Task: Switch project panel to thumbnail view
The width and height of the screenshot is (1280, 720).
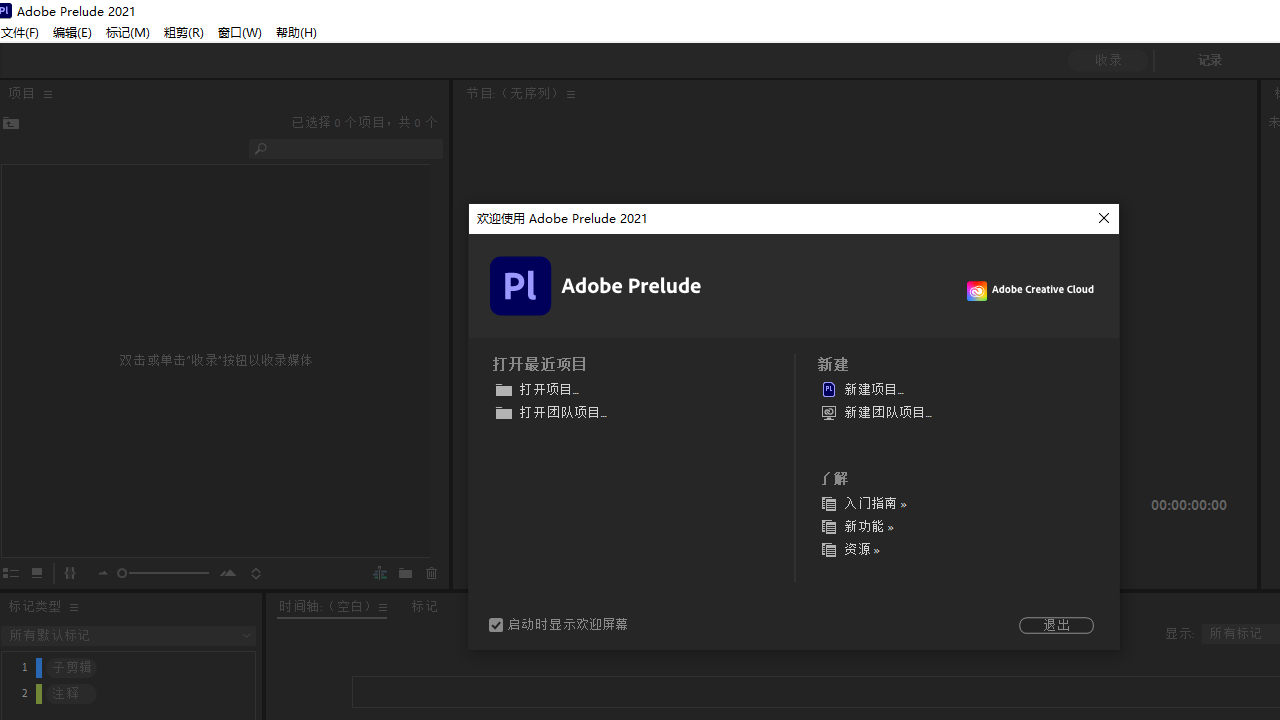Action: 37,573
